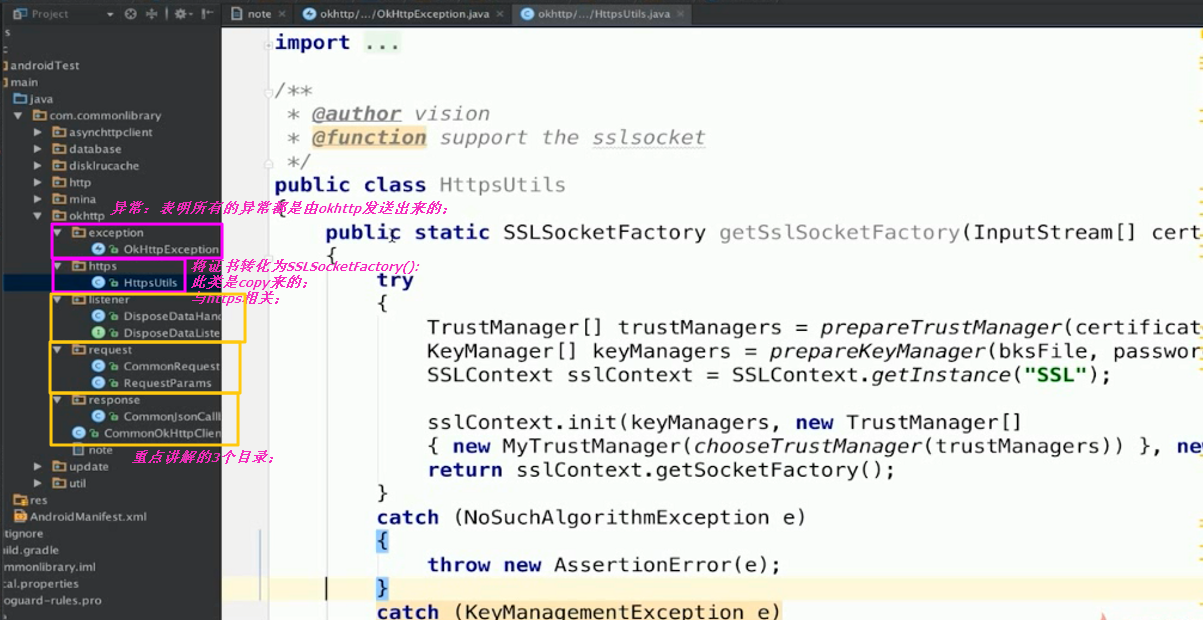The width and height of the screenshot is (1203, 620).
Task: Select HttpsUtils in project tree
Action: pos(135,283)
